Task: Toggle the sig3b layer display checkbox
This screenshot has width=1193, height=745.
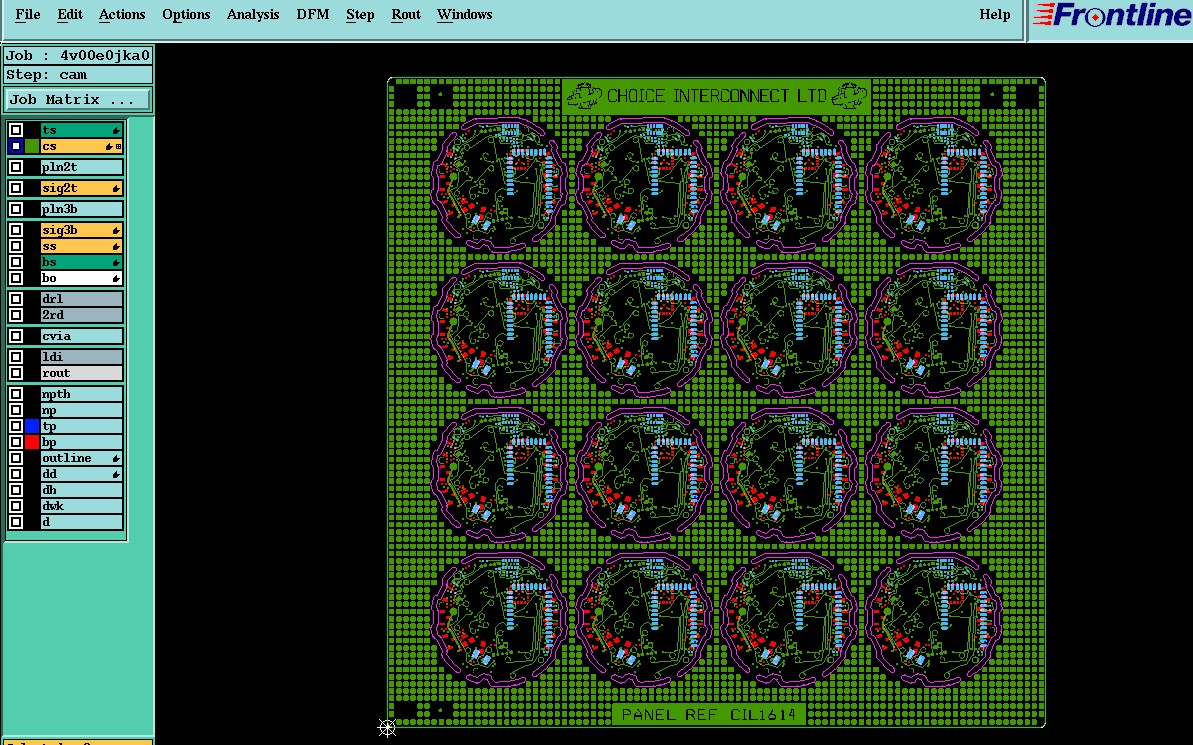Action: point(16,230)
